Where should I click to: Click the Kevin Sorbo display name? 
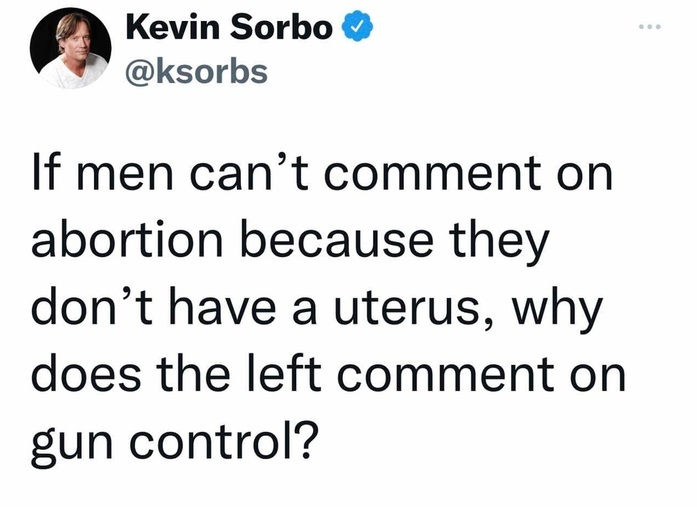tap(229, 29)
